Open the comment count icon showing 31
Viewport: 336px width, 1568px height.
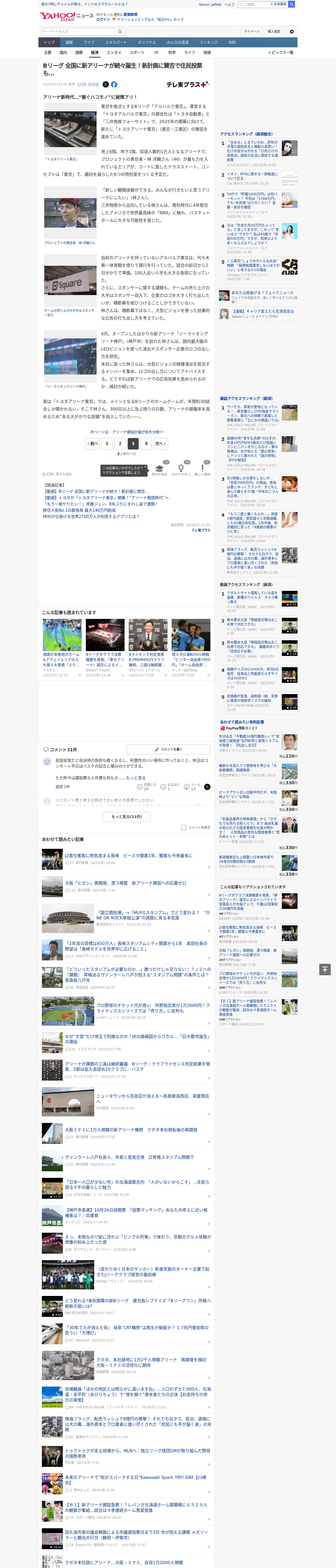82,85
